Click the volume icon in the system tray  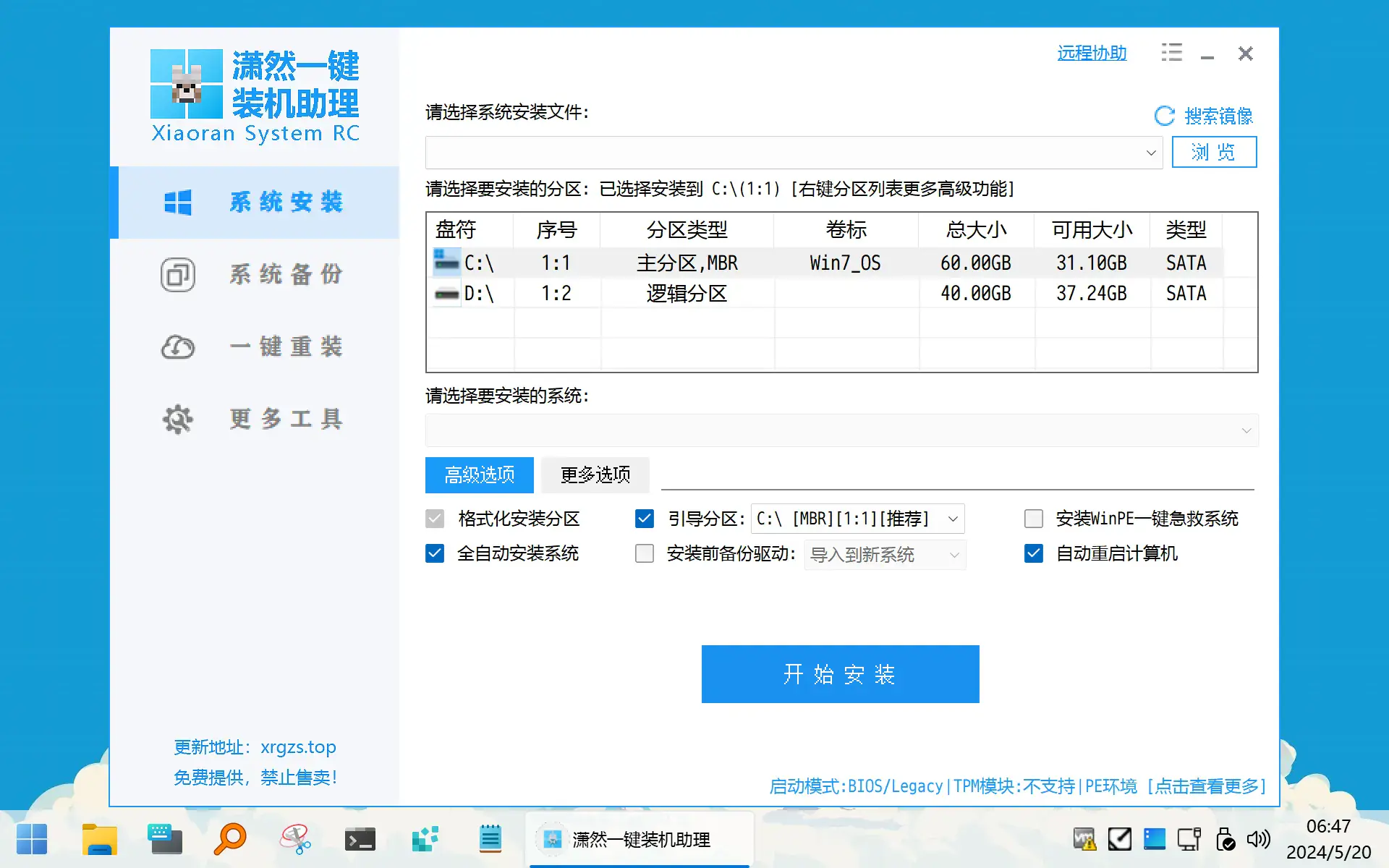pyautogui.click(x=1259, y=839)
